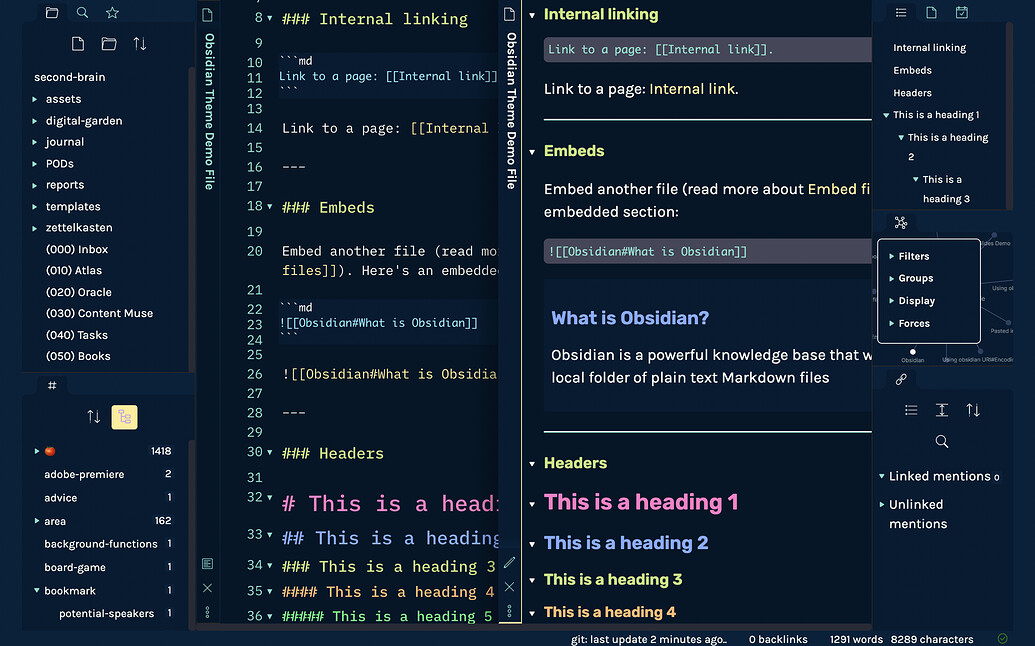This screenshot has width=1035, height=646.
Task: Open the graph settings gear-cross icon
Action: tap(901, 222)
